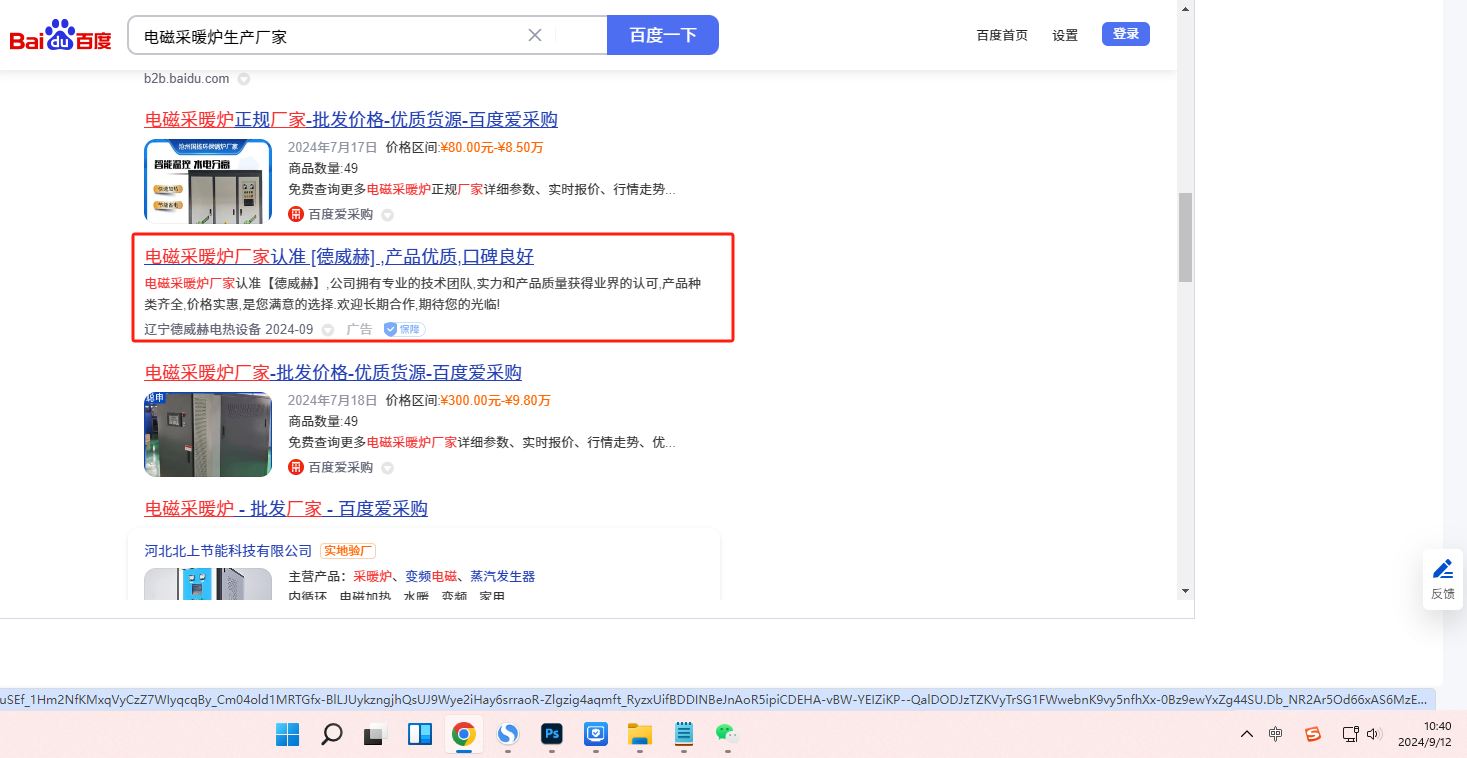Click the 登录 login button
The image size is (1467, 758).
[x=1125, y=34]
